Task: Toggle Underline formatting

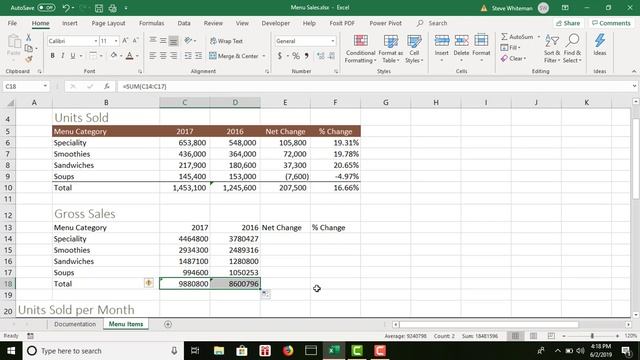Action: (x=73, y=56)
